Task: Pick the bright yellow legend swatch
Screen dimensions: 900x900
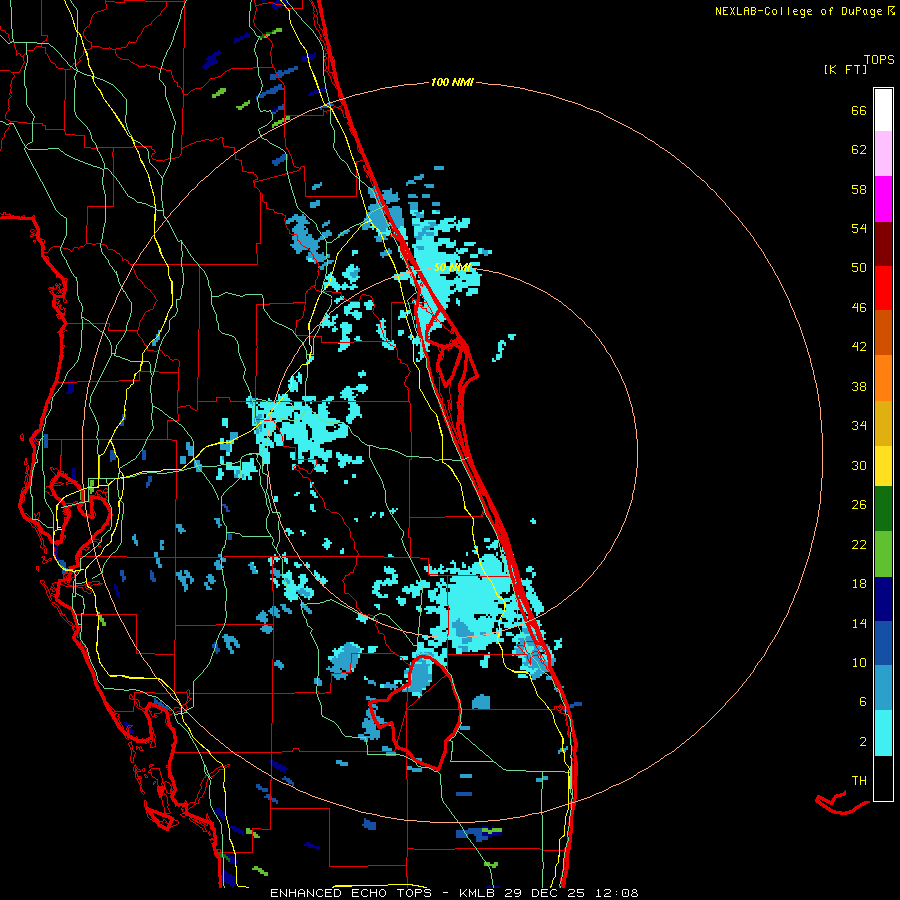Action: pyautogui.click(x=883, y=466)
